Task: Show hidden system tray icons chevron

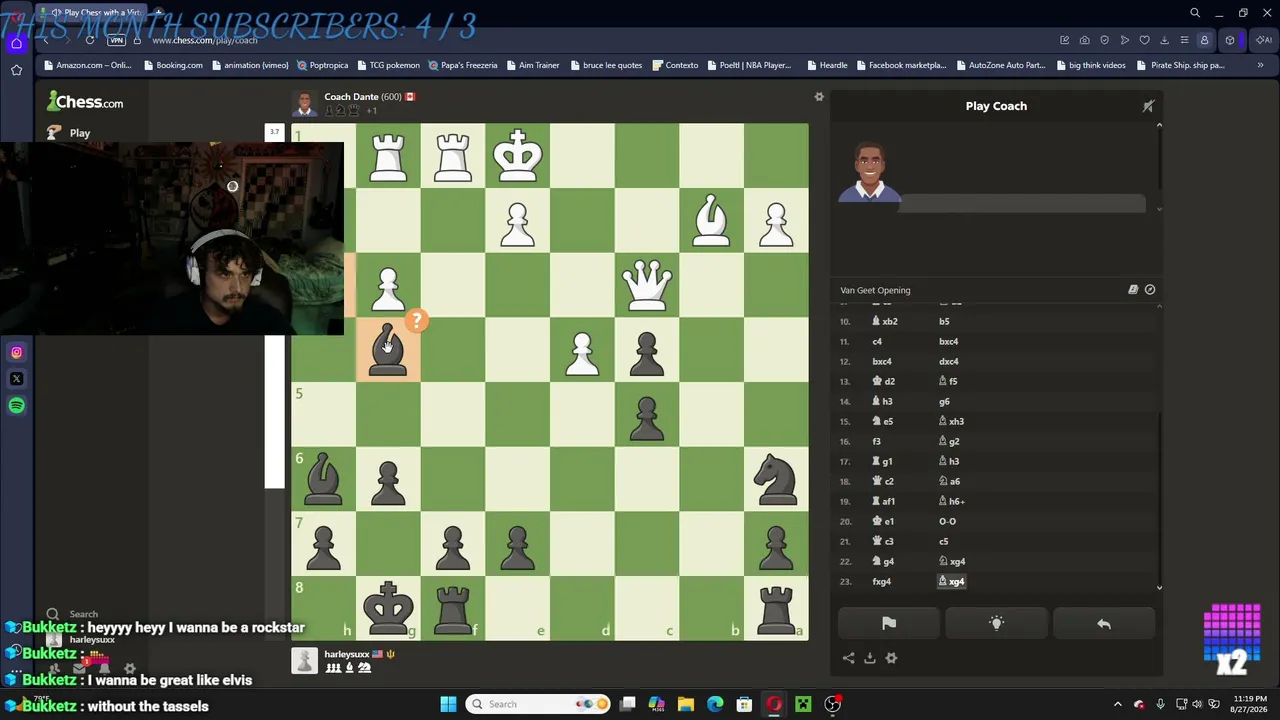Action: coord(1118,704)
